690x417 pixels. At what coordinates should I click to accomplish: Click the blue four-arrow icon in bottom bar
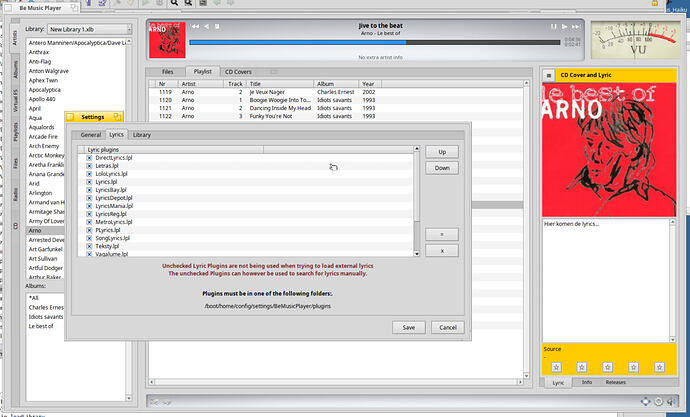click(x=645, y=401)
